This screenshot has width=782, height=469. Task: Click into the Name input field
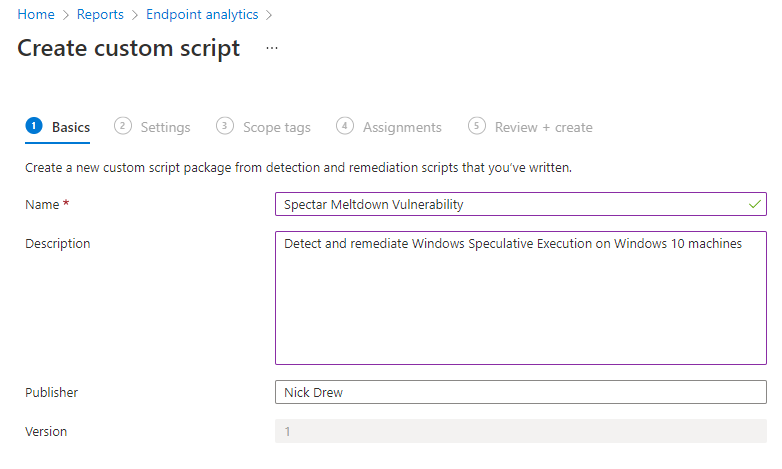coord(521,204)
